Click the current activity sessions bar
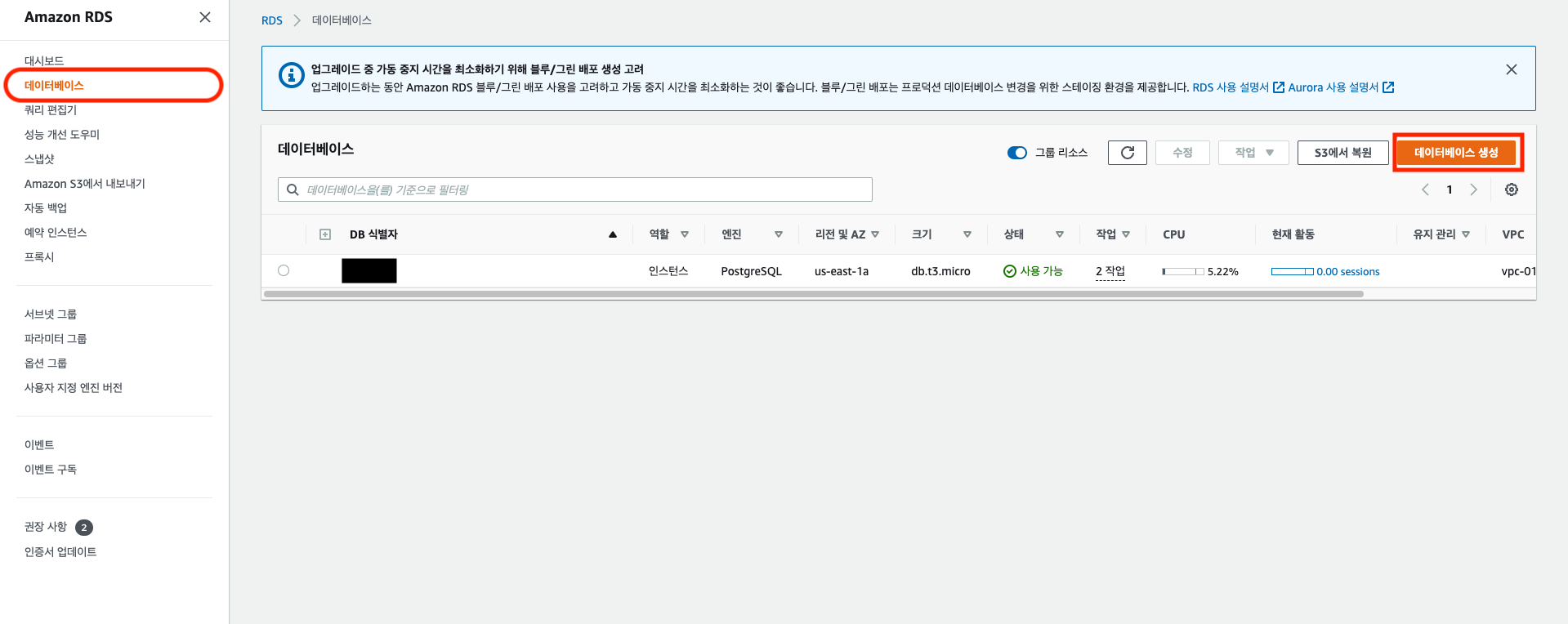Image resolution: width=1568 pixels, height=624 pixels. tap(1293, 271)
